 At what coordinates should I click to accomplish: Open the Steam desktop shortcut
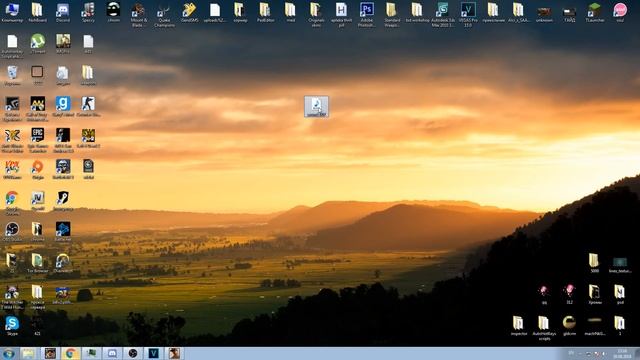click(63, 201)
